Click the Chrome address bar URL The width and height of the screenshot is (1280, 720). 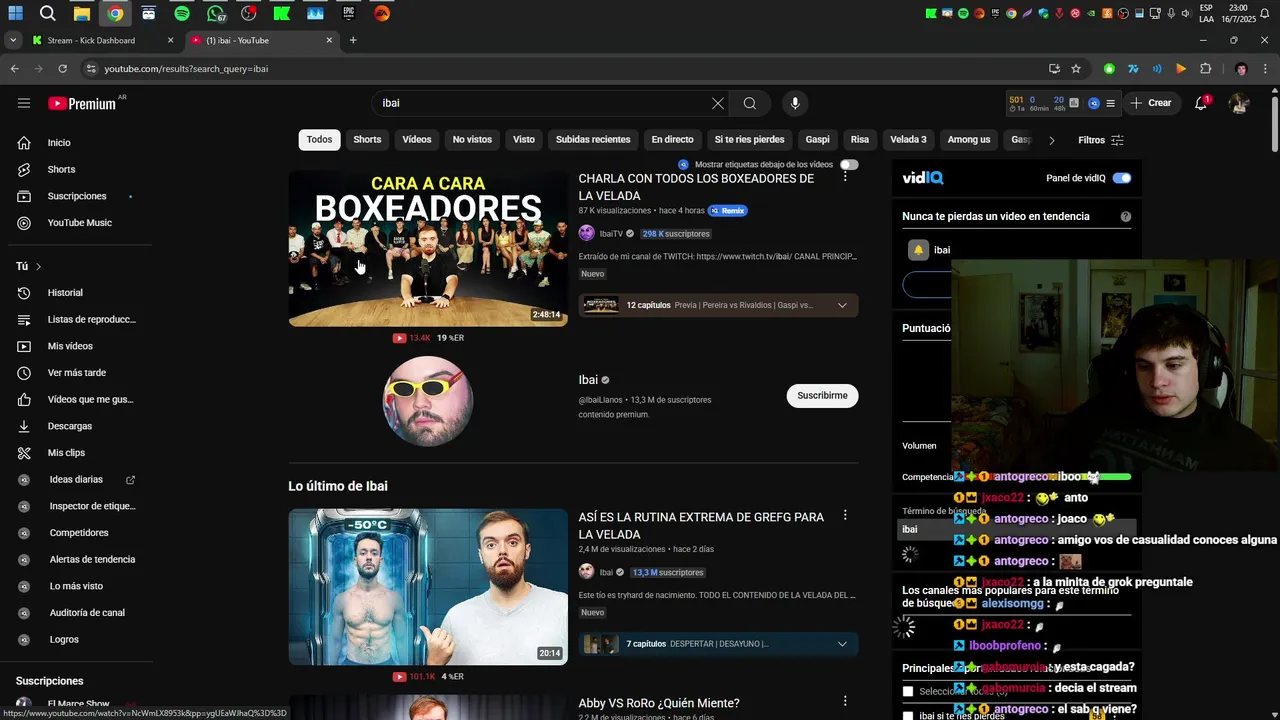186,69
